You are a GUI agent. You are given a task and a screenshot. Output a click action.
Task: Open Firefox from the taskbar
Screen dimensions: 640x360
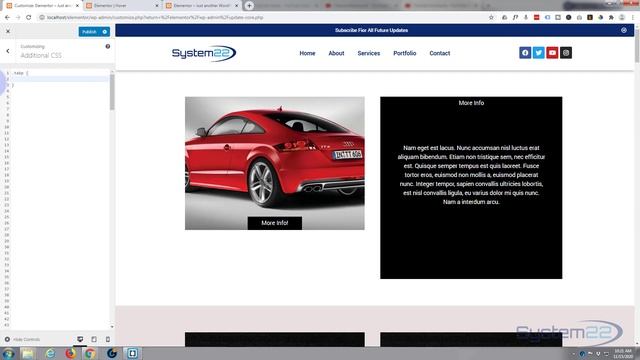point(71,353)
